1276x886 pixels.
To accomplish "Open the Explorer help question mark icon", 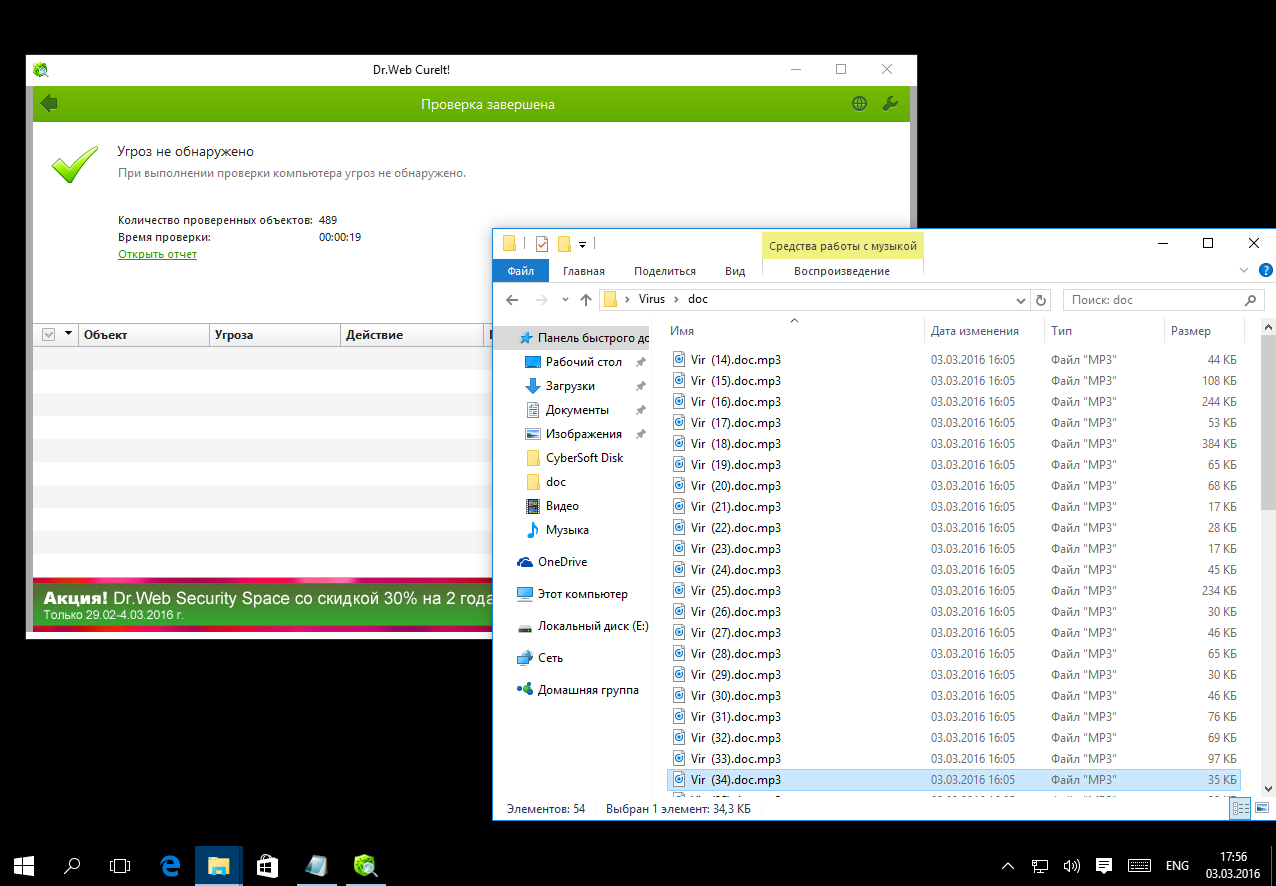I will tap(1265, 270).
